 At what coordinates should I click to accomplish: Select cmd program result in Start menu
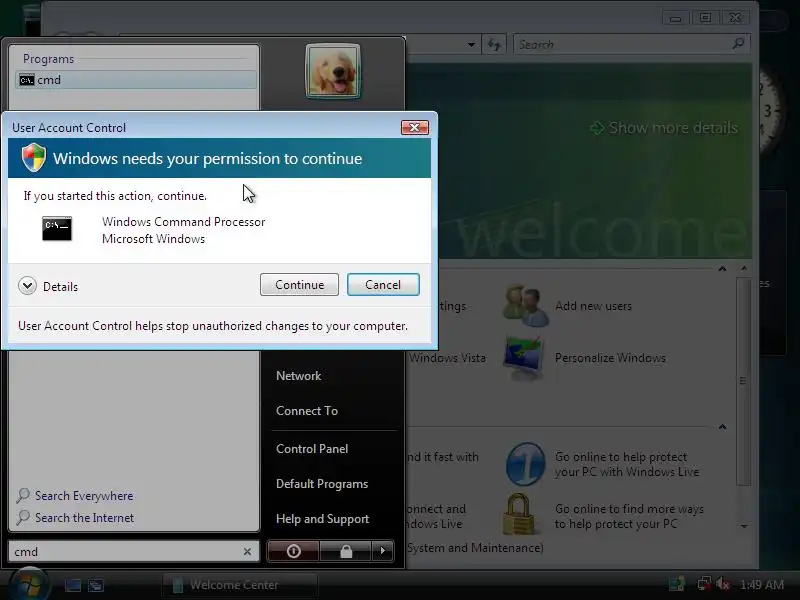tap(136, 80)
